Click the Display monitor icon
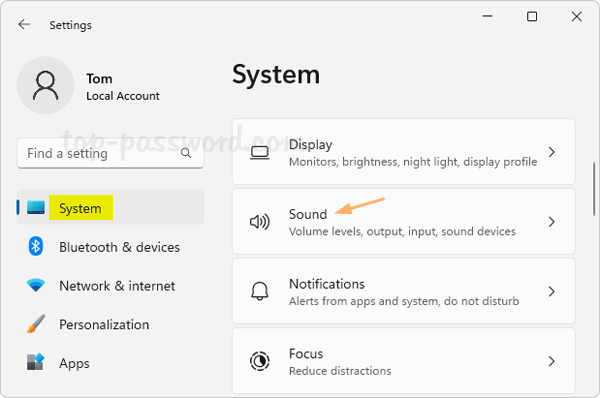The width and height of the screenshot is (600, 398). point(259,153)
